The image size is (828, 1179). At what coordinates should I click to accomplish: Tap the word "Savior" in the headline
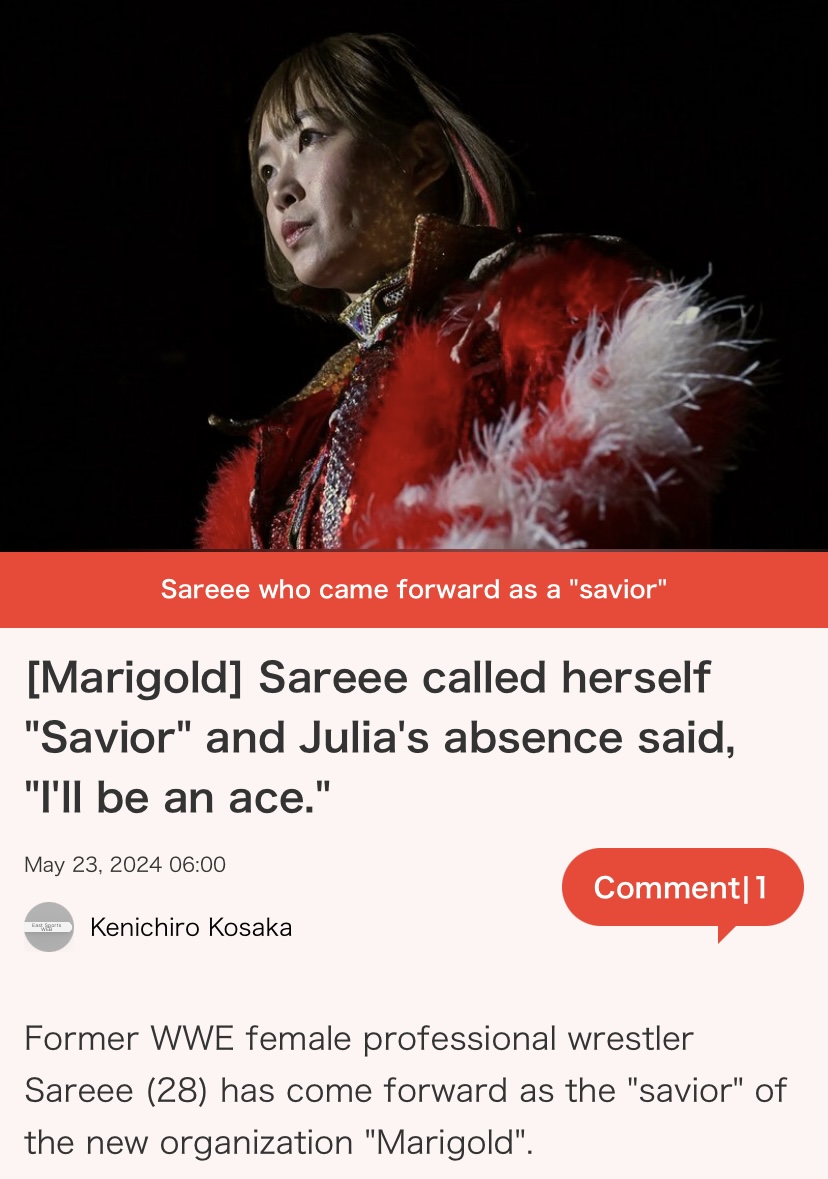pyautogui.click(x=108, y=738)
